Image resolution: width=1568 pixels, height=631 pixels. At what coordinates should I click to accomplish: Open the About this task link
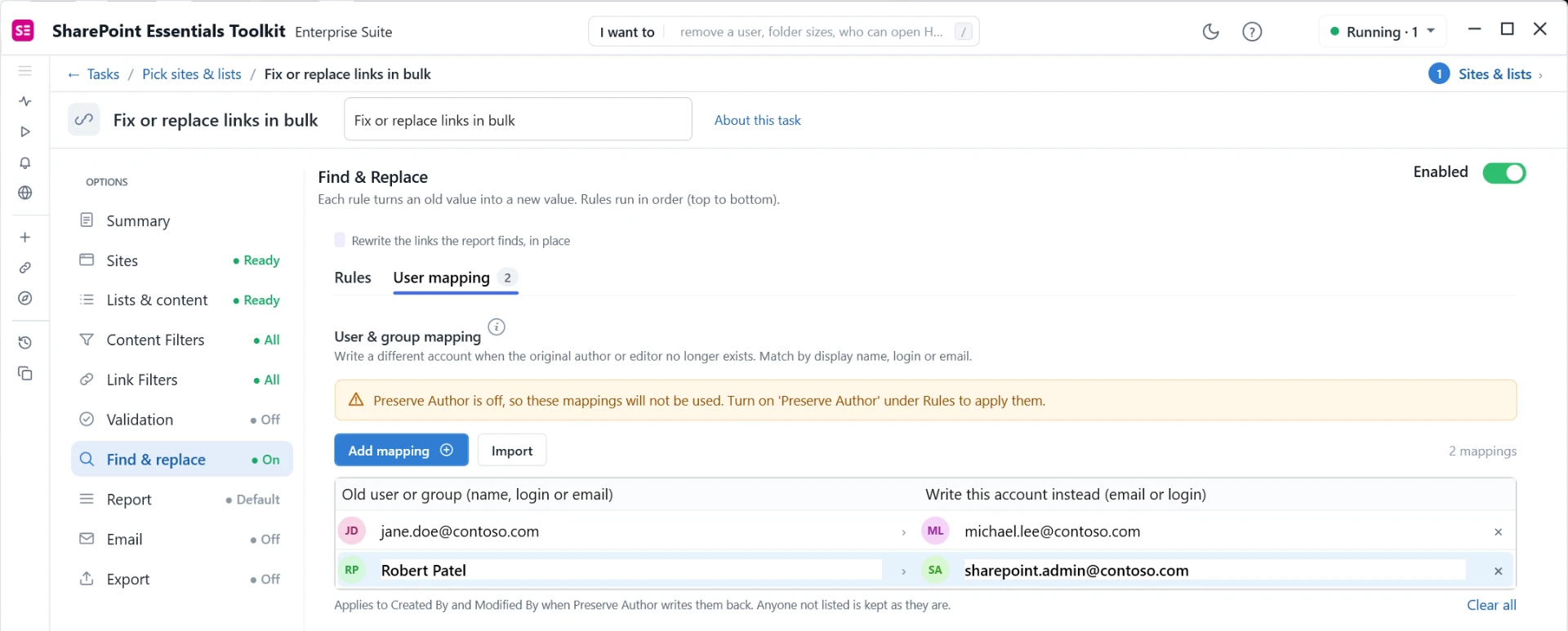(x=758, y=120)
